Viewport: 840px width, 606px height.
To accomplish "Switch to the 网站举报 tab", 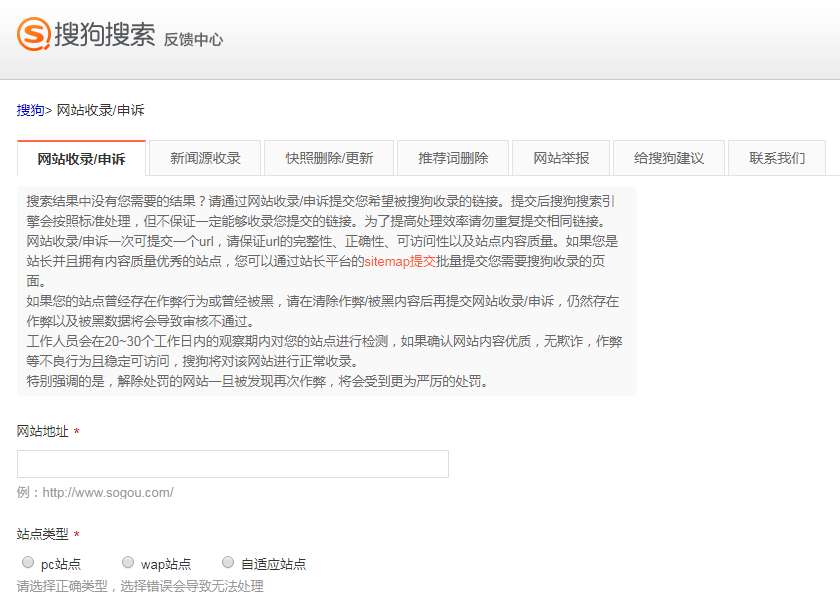I will pyautogui.click(x=561, y=158).
